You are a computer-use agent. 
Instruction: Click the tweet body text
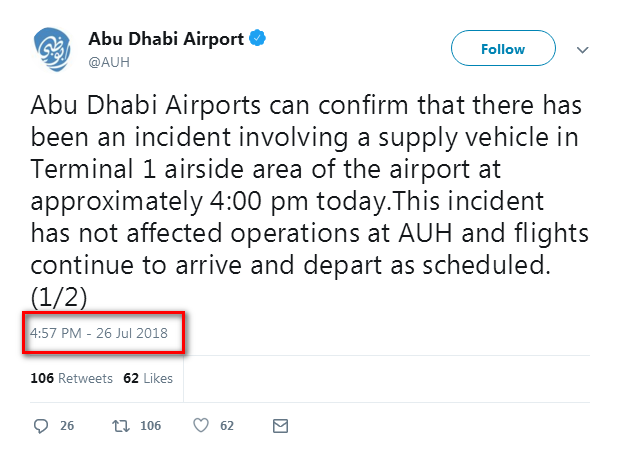[x=300, y=200]
